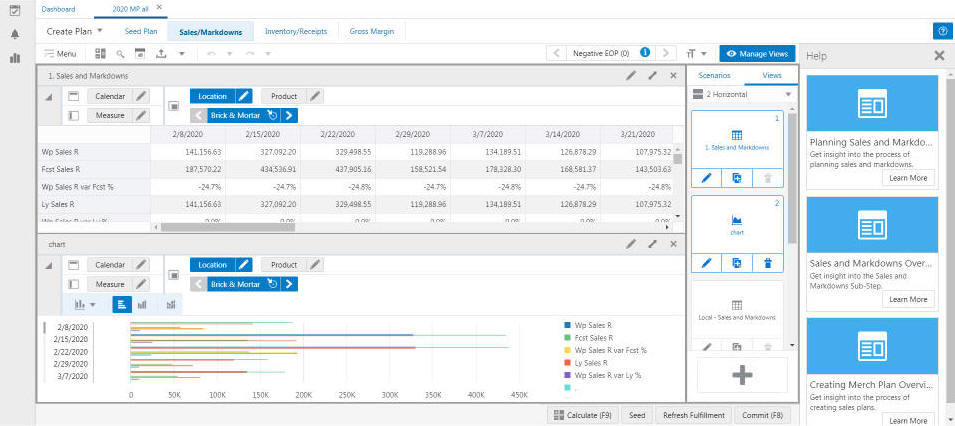955x426 pixels.
Task: Click the info badge beside Negative EOP
Action: click(x=645, y=52)
